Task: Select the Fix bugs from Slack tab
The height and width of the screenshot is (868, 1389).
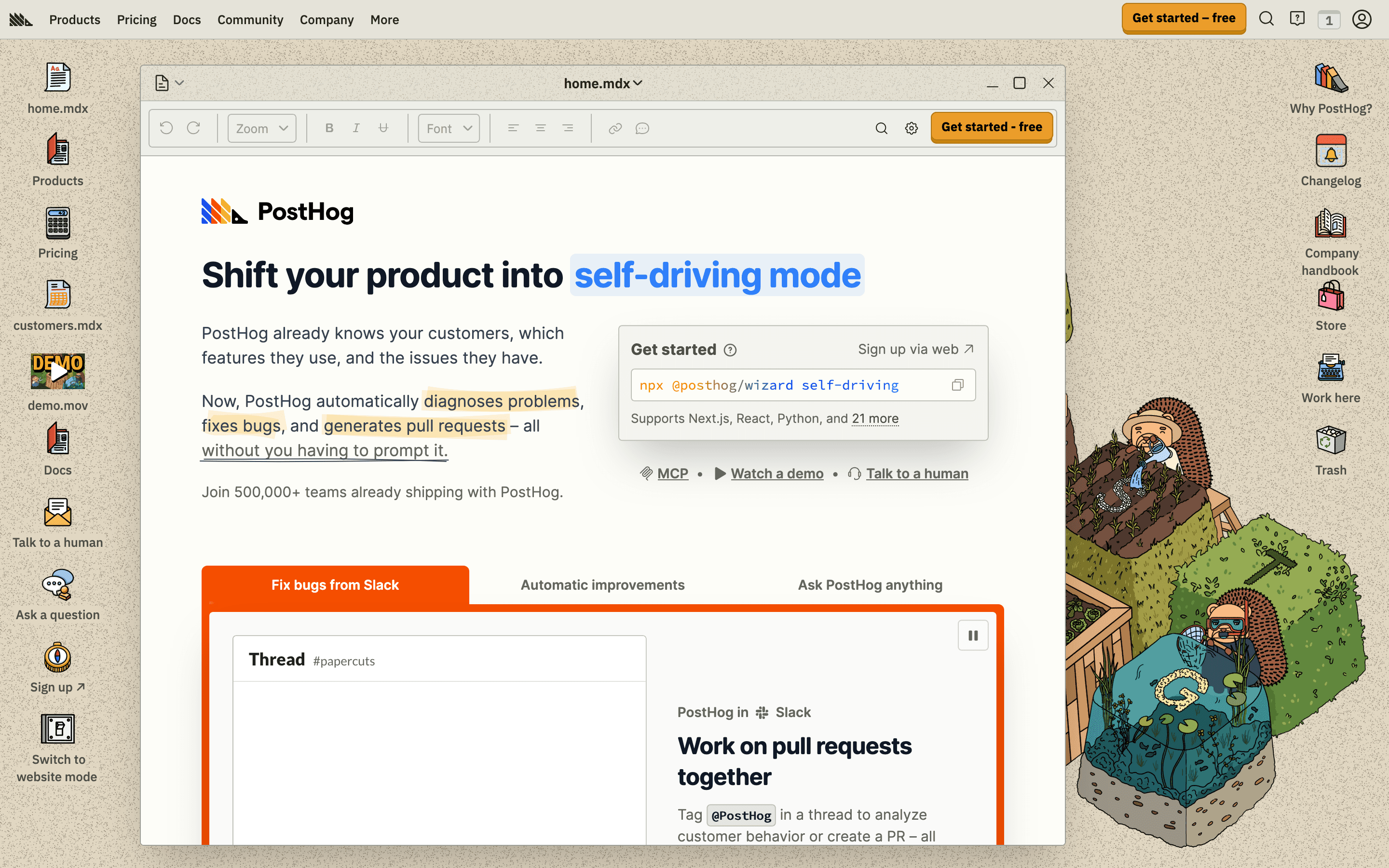Action: click(335, 585)
